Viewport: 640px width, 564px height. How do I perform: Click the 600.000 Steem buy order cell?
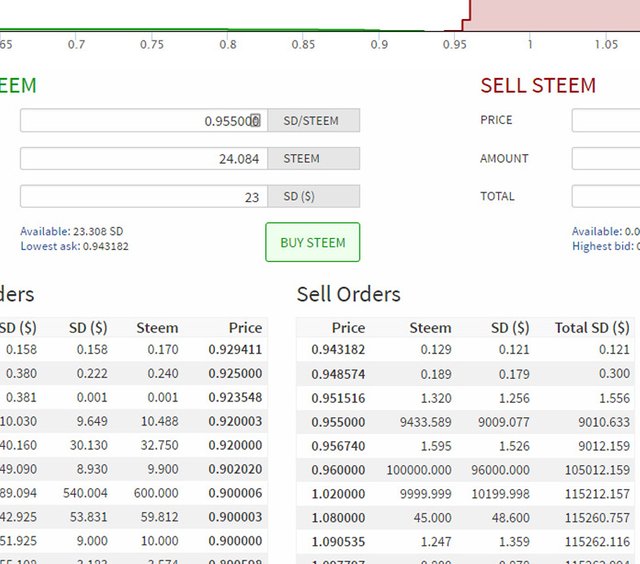tap(156, 493)
